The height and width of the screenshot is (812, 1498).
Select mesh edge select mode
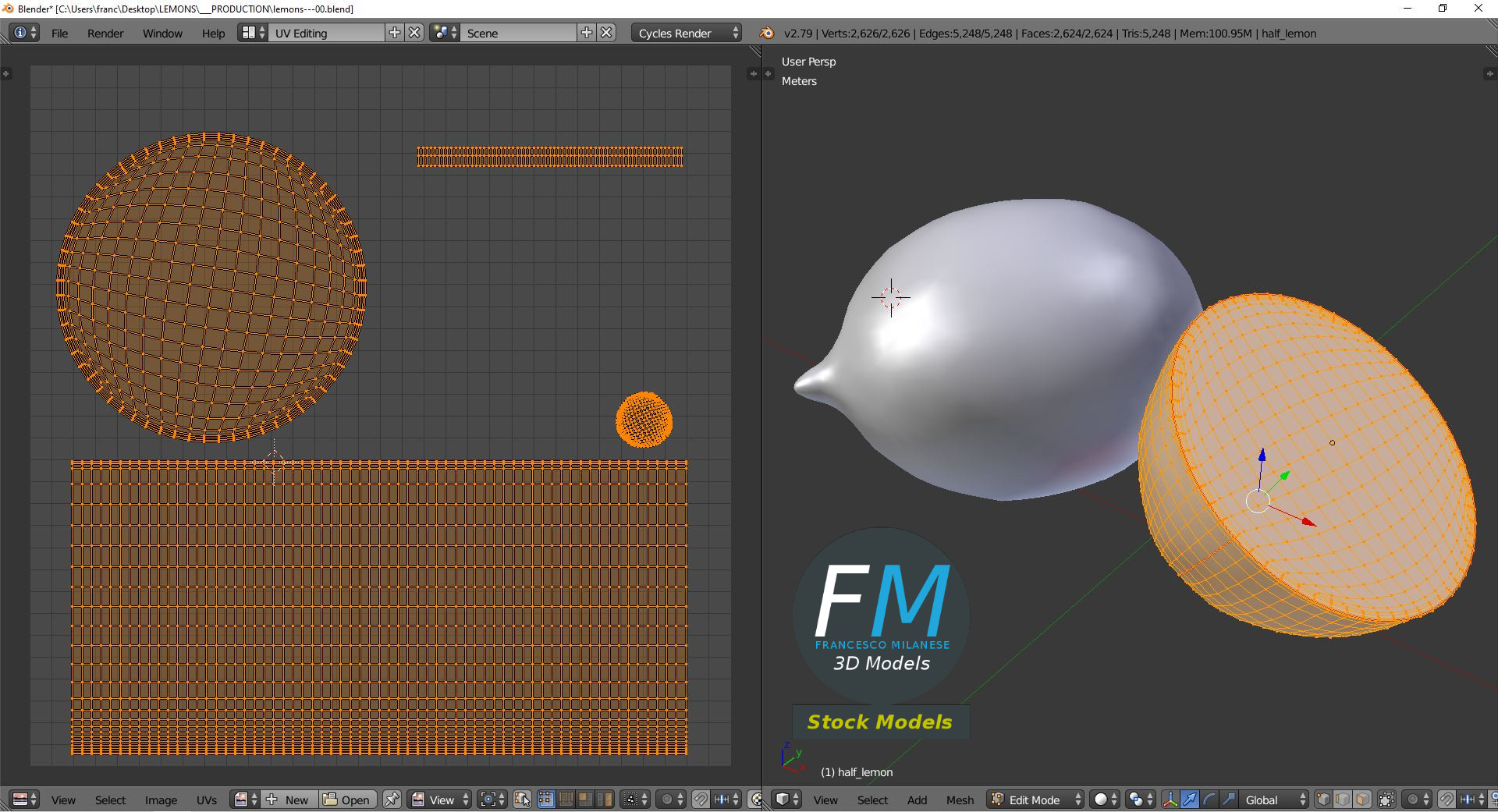coord(1343,800)
